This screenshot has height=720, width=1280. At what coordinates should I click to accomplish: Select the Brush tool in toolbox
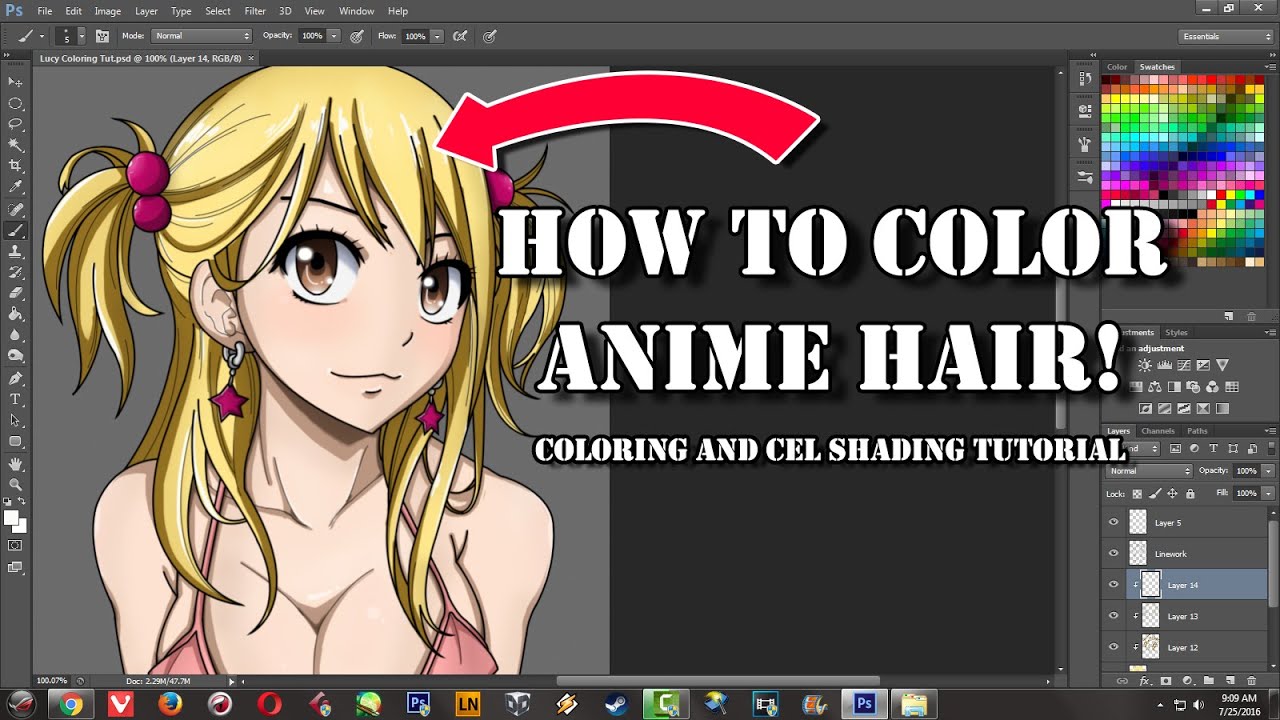click(x=15, y=230)
